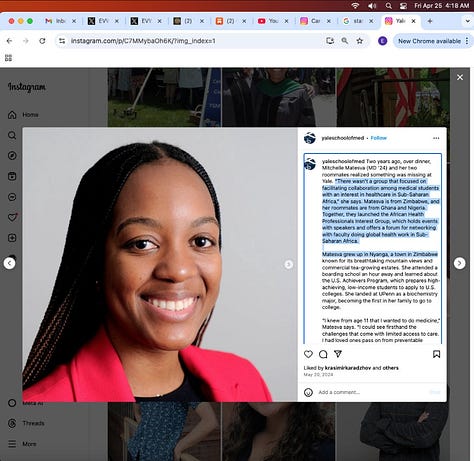This screenshot has height=461, width=474.
Task: Share the post with paper plane icon
Action: pyautogui.click(x=338, y=354)
